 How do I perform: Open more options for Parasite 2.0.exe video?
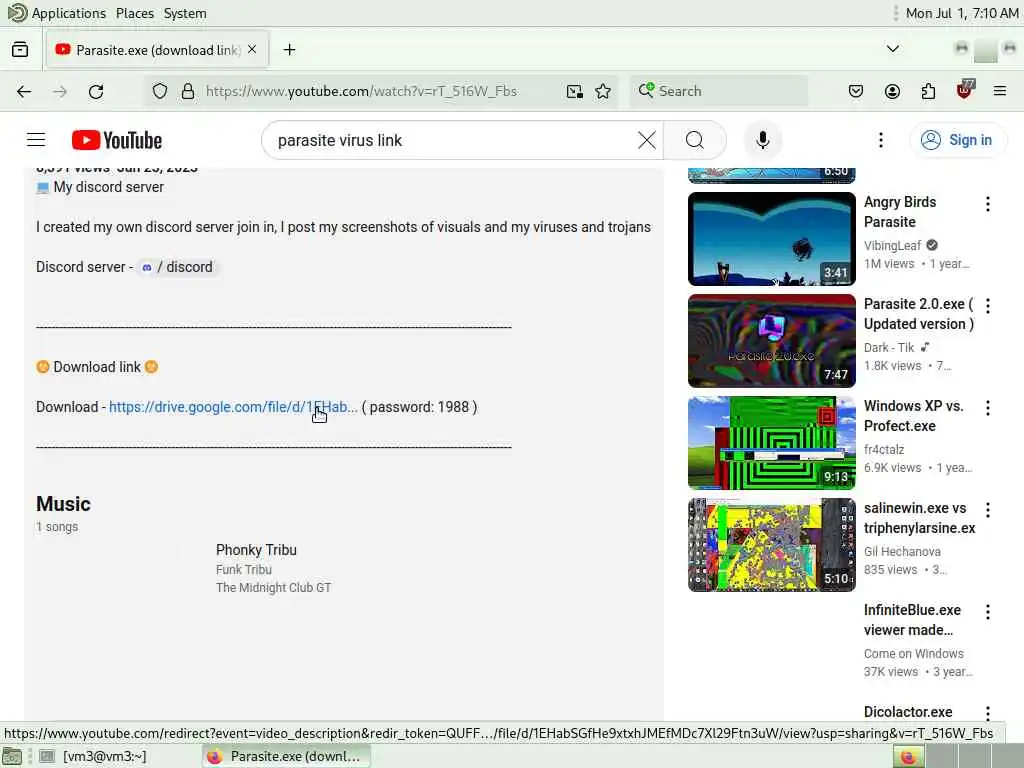click(x=987, y=306)
